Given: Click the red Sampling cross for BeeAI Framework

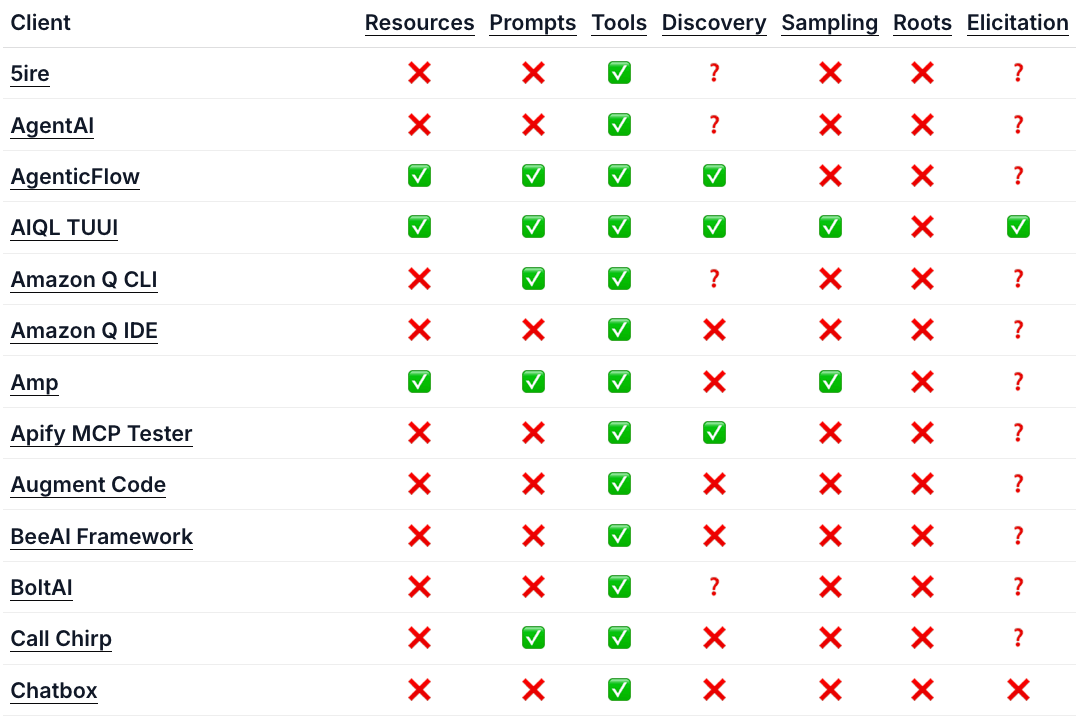Looking at the screenshot, I should (x=830, y=535).
